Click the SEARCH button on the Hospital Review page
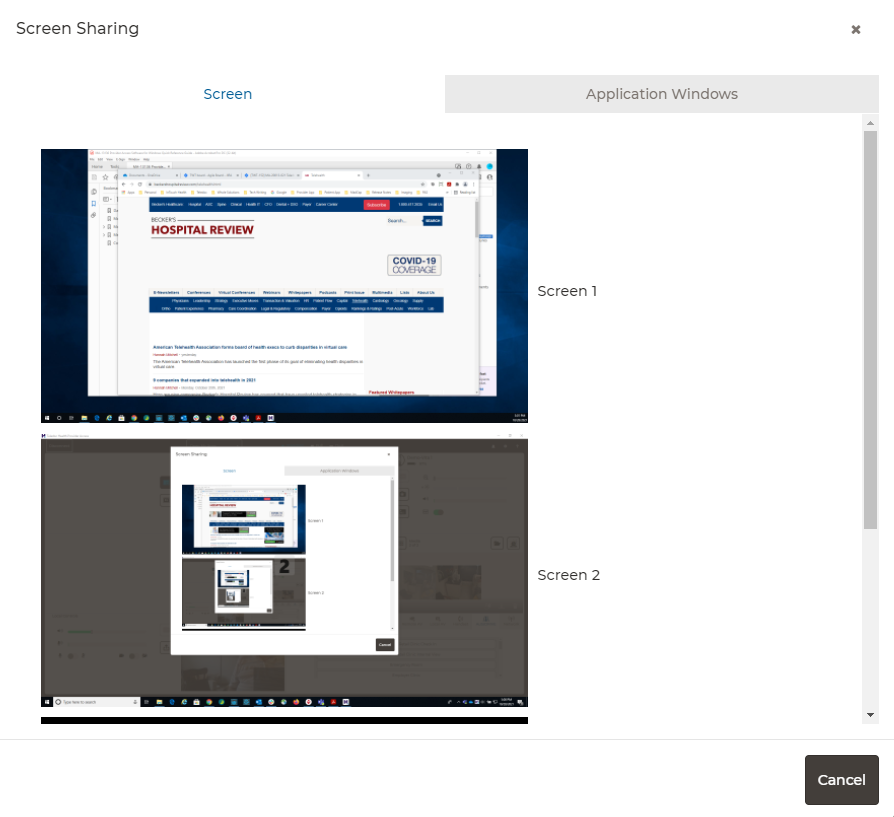894x817 pixels. (x=433, y=221)
